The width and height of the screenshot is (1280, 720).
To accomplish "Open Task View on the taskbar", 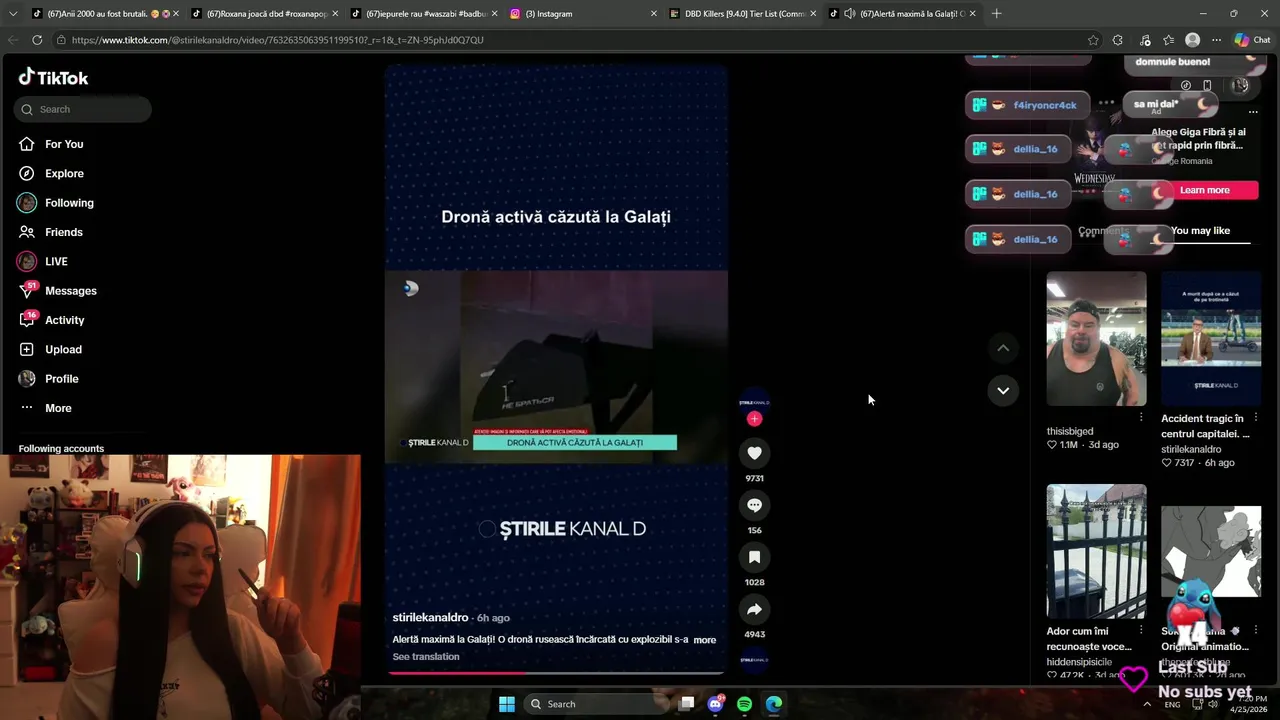I will (x=687, y=704).
